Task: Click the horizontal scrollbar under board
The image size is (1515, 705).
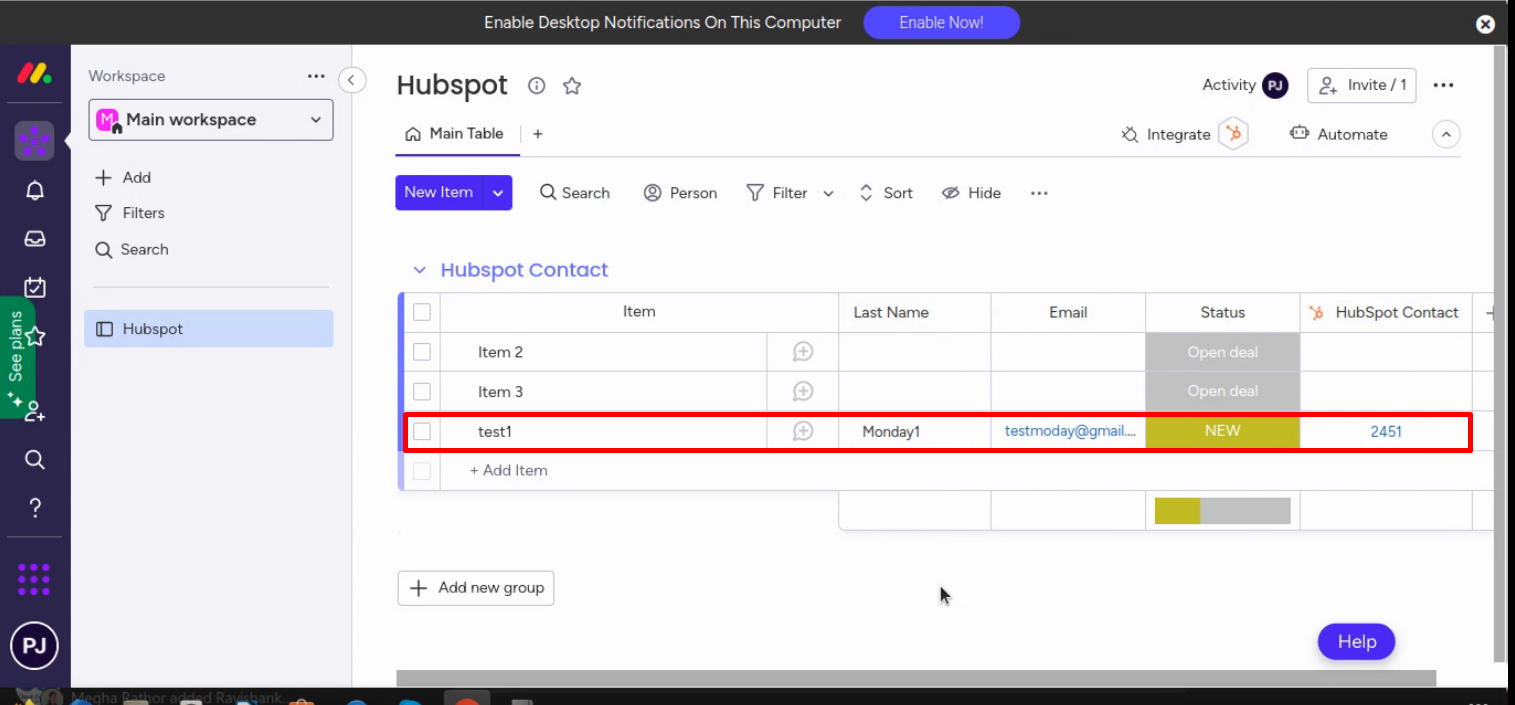Action: pos(916,679)
